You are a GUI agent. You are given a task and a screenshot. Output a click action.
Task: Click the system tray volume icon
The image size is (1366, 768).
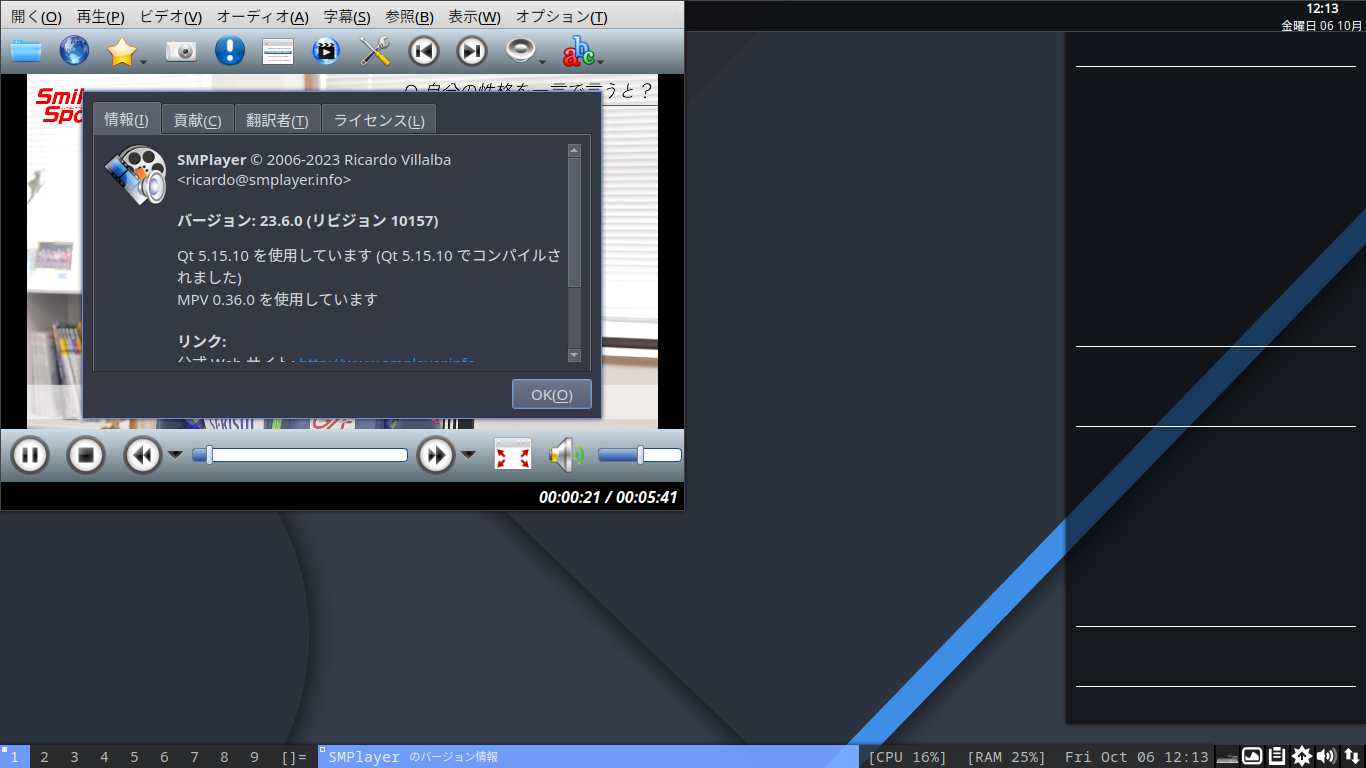pos(1327,756)
